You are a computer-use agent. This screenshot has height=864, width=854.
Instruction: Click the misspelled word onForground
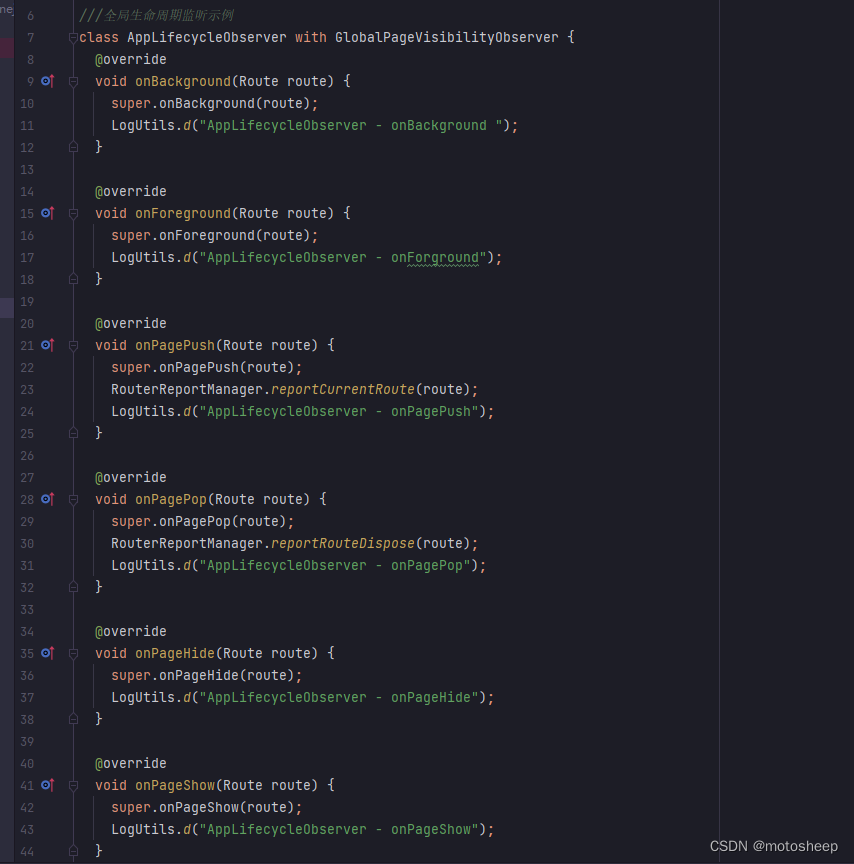pyautogui.click(x=435, y=257)
